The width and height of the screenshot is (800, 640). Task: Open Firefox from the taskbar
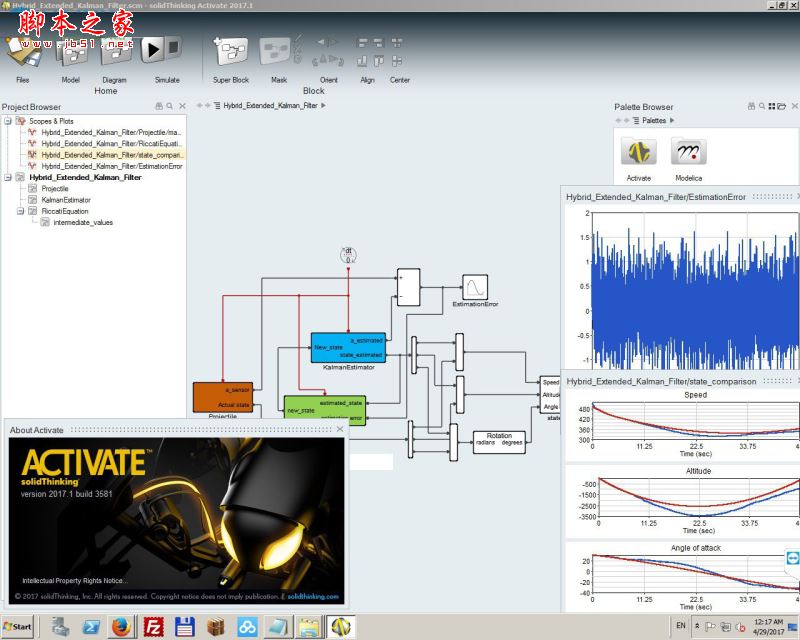121,627
